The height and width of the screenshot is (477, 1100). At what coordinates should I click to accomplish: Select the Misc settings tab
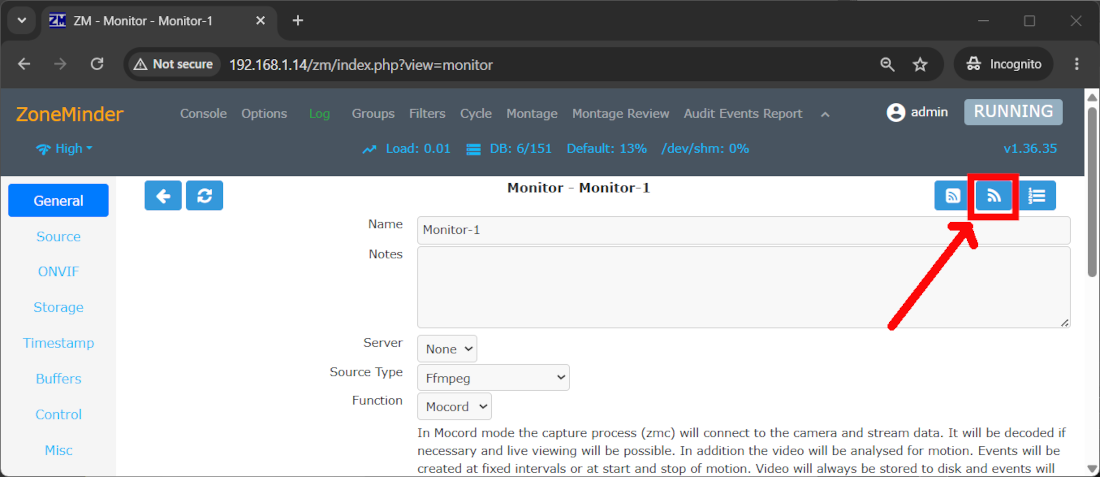(x=58, y=450)
